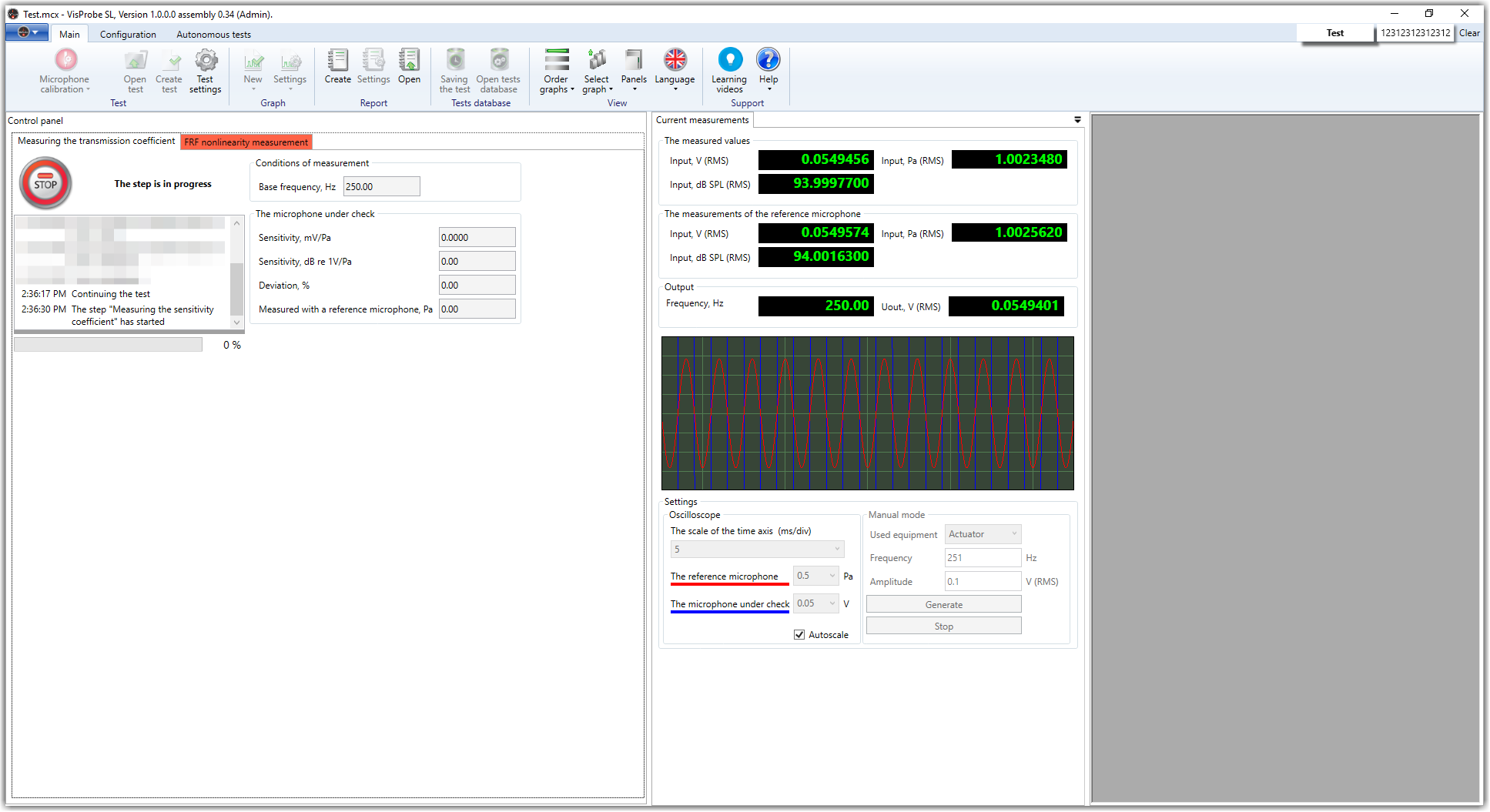Image resolution: width=1490 pixels, height=812 pixels.
Task: Toggle the Autoscale checkbox
Action: tap(799, 635)
